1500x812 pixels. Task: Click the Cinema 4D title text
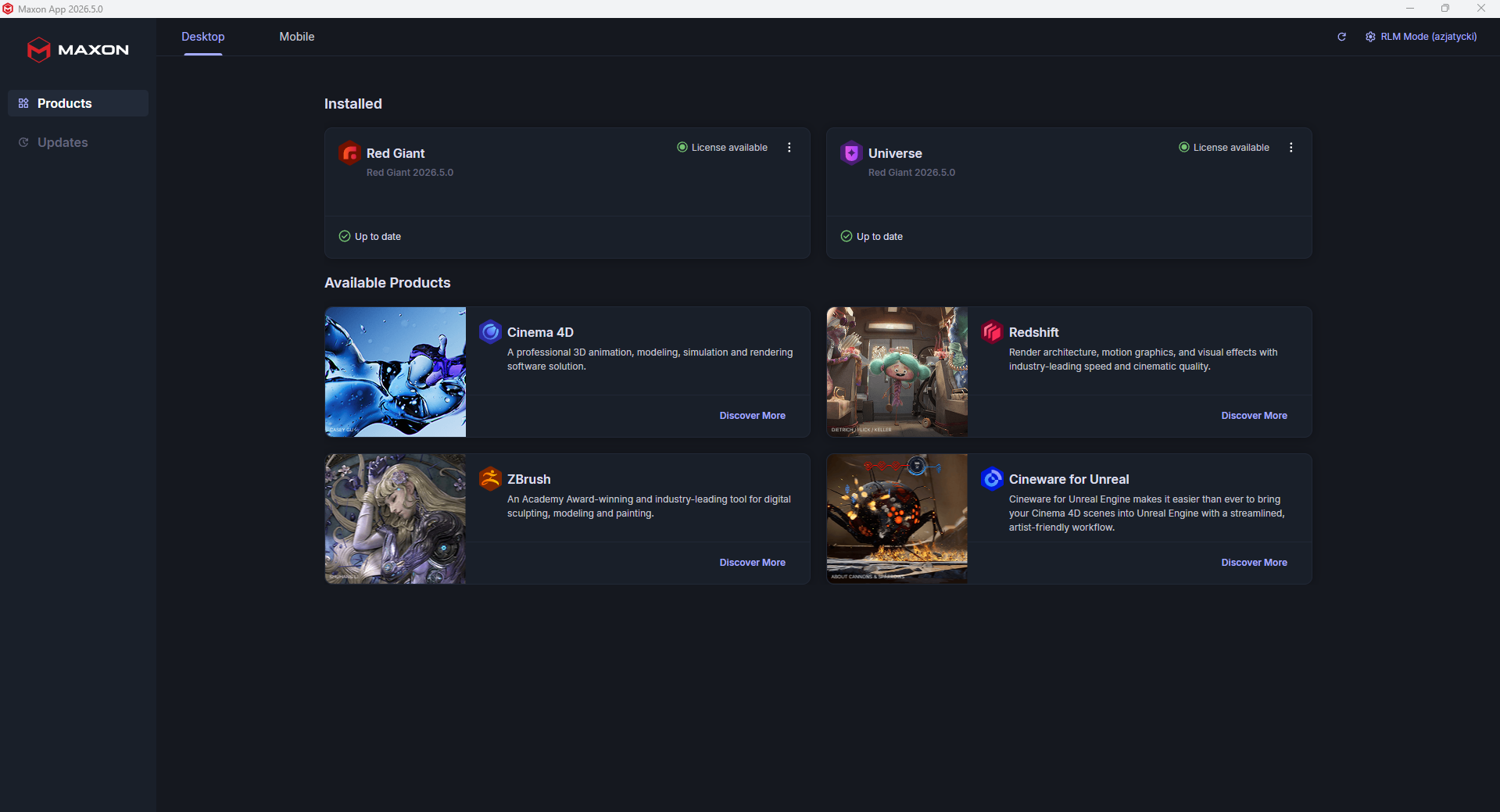tap(540, 332)
